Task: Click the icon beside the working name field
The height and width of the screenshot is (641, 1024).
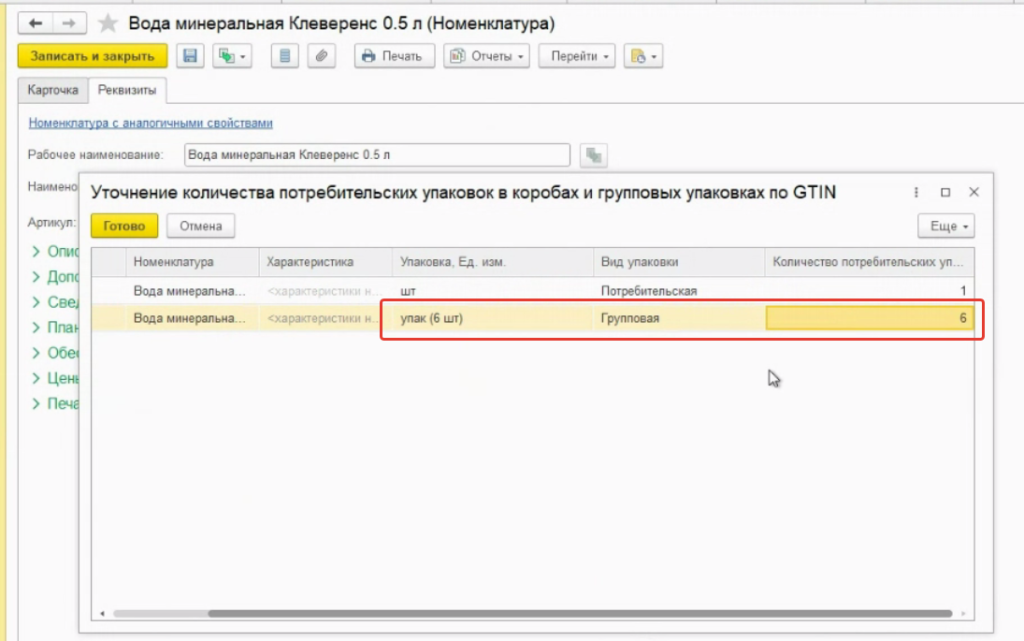Action: coord(594,155)
